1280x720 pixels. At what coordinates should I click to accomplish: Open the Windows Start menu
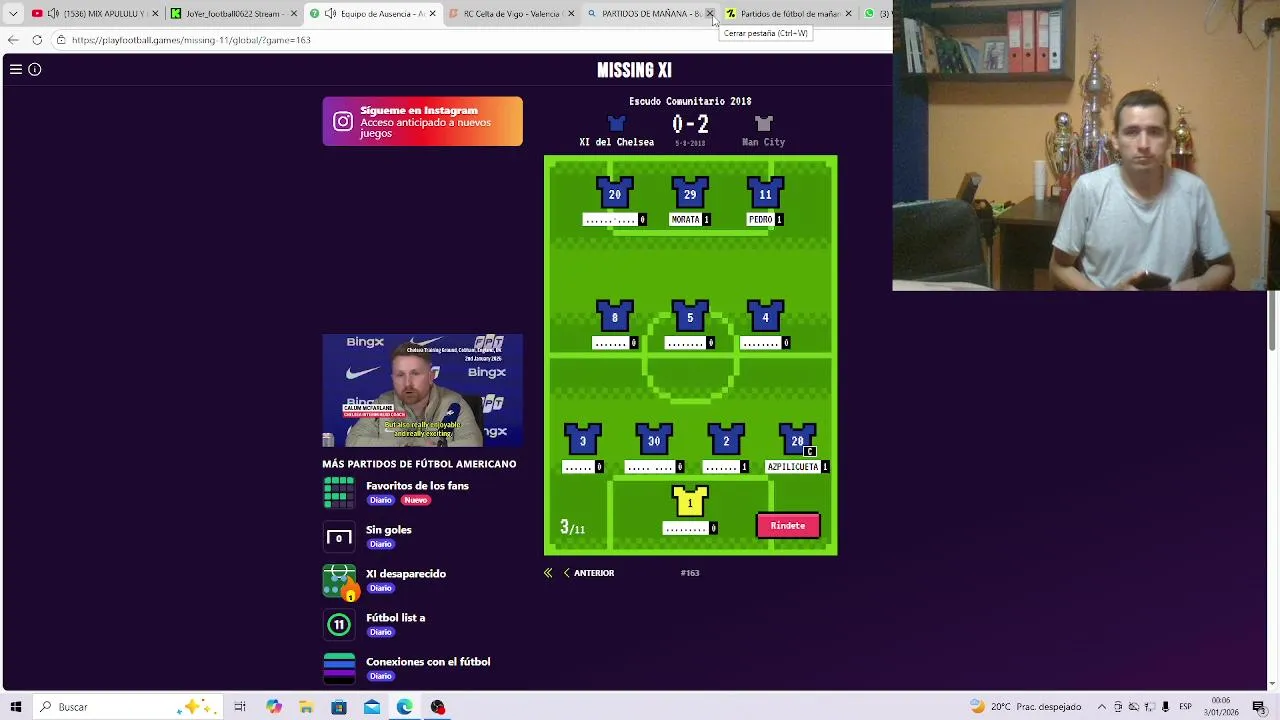pyautogui.click(x=16, y=707)
